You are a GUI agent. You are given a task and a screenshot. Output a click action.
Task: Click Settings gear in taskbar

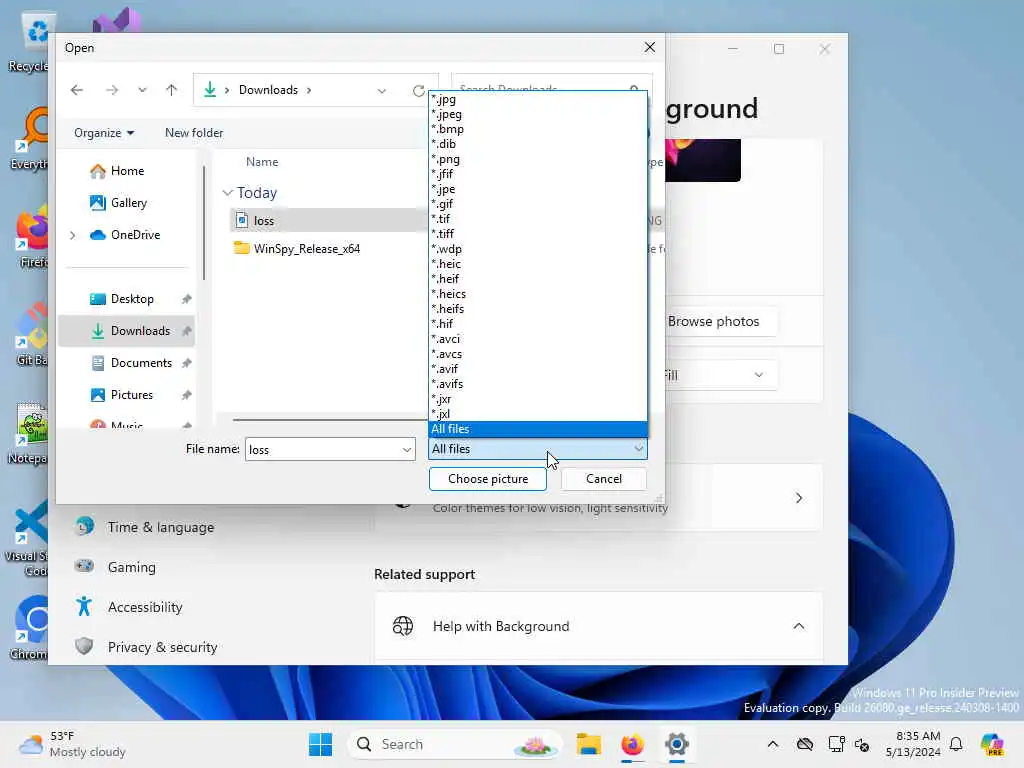click(677, 744)
